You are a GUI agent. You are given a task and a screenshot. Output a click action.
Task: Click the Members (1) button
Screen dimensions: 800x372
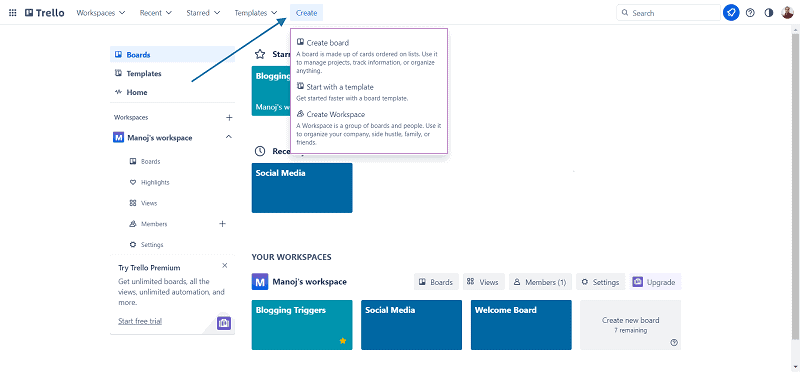coord(540,282)
